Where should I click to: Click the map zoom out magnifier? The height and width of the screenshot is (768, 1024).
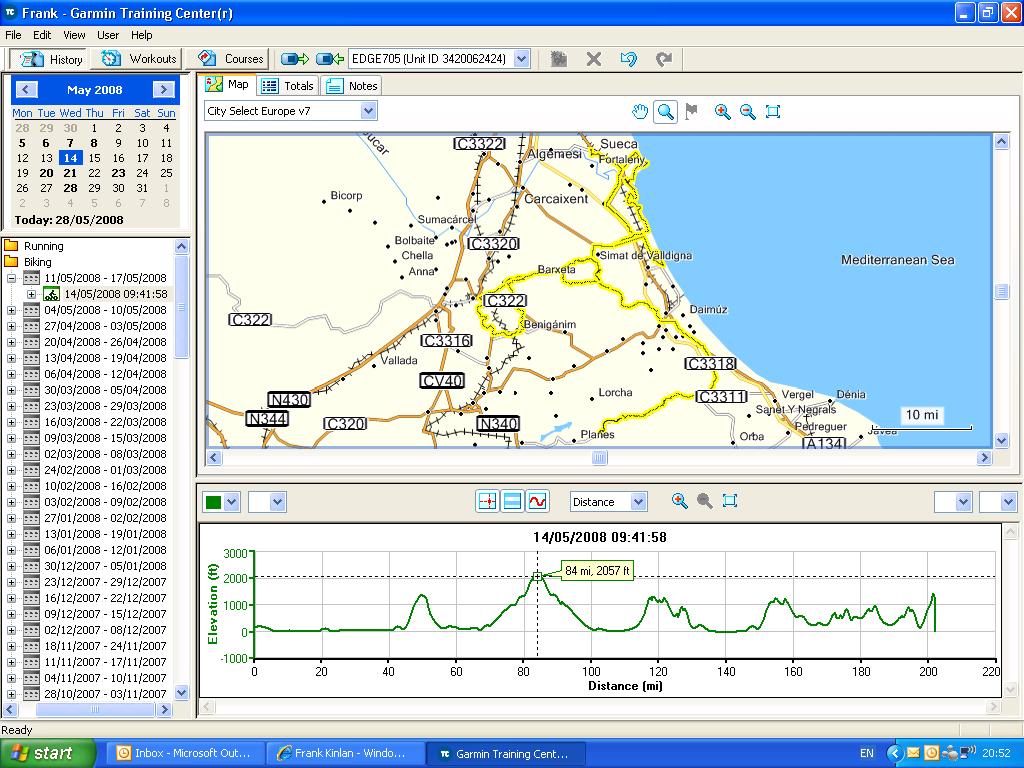[x=747, y=112]
